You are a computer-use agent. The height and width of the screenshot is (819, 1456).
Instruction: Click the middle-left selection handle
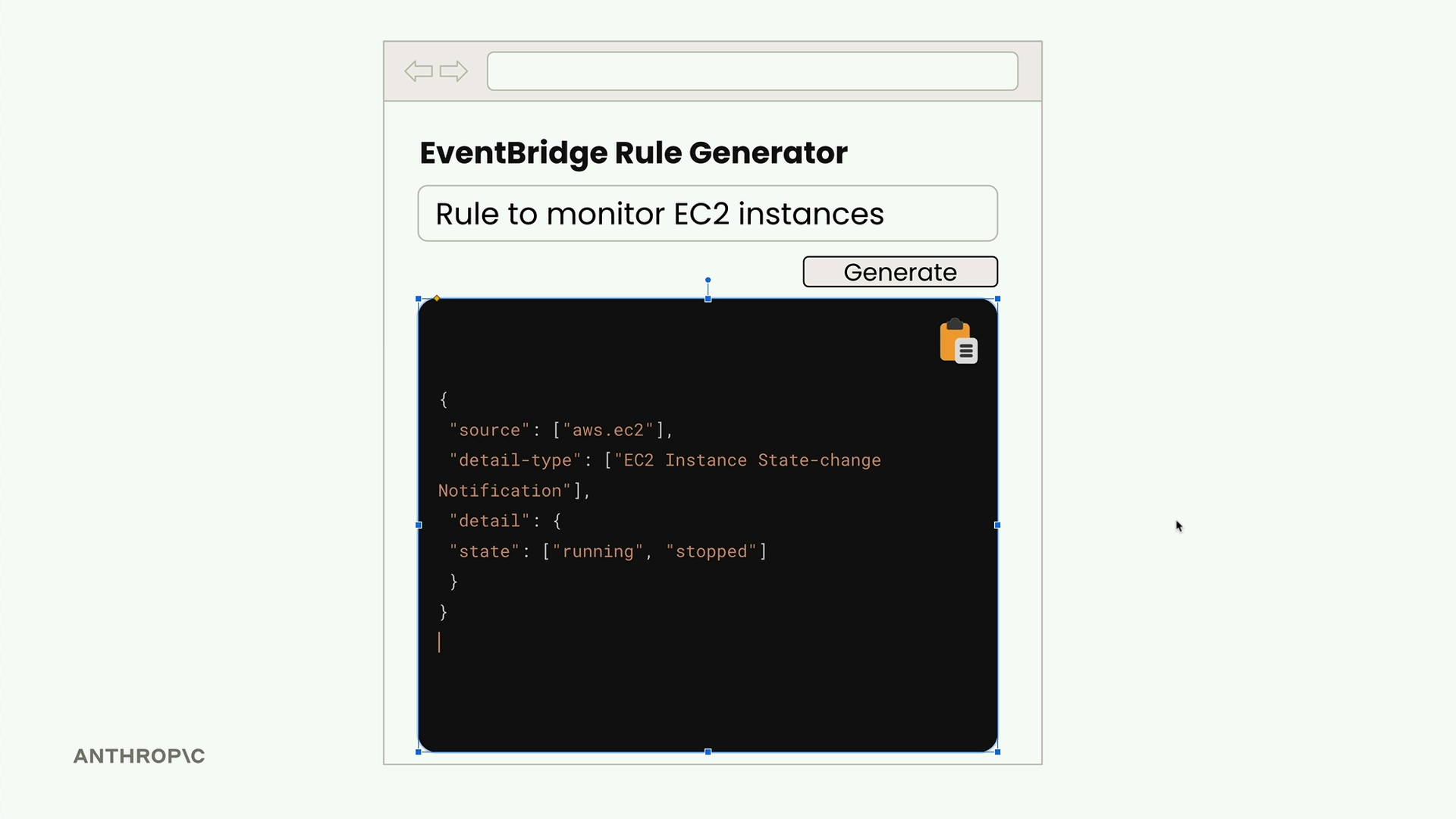[419, 525]
